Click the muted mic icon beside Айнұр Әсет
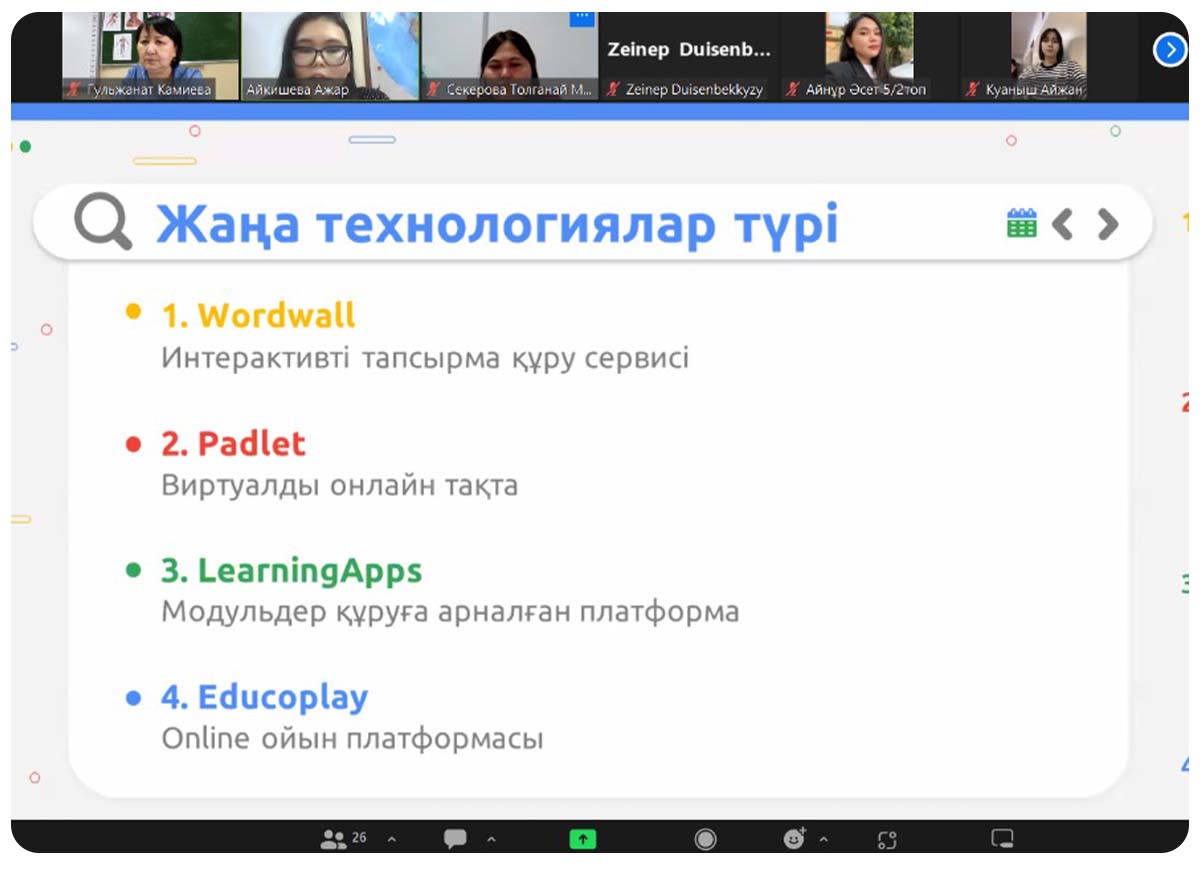 coord(793,90)
